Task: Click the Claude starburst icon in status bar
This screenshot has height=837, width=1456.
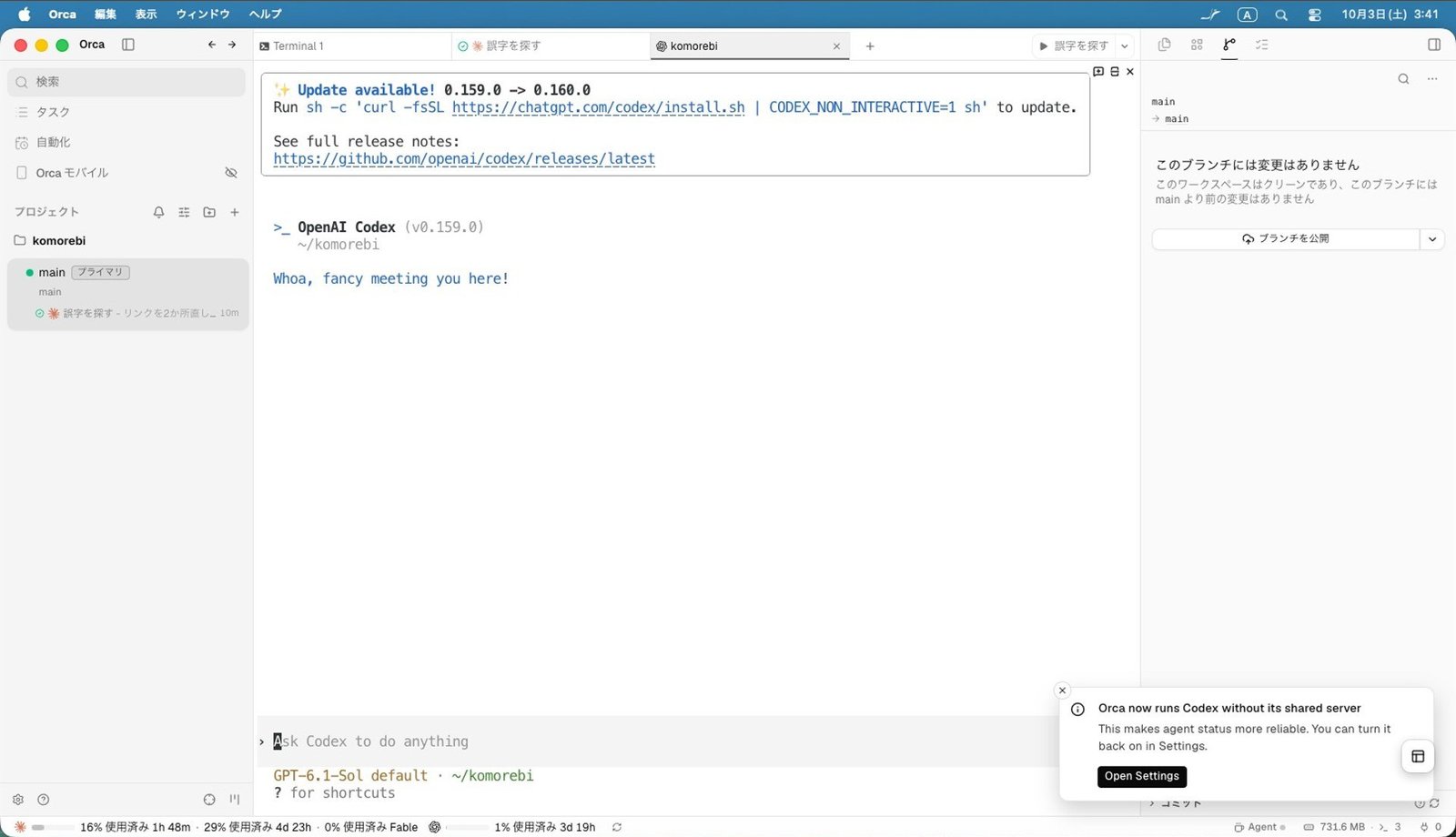Action: 20,827
